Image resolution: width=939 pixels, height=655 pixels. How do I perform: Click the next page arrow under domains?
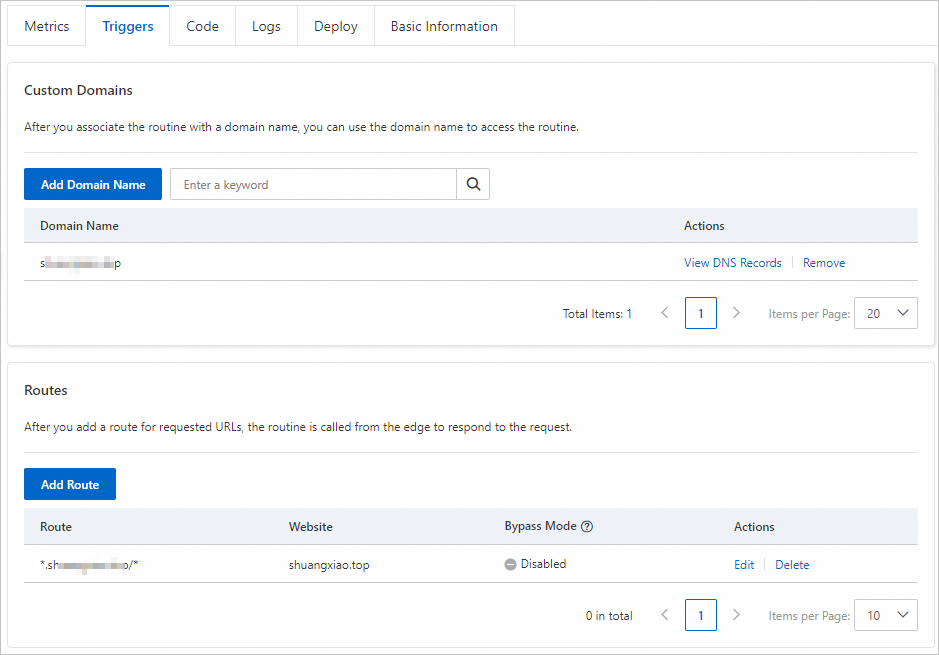(x=736, y=313)
